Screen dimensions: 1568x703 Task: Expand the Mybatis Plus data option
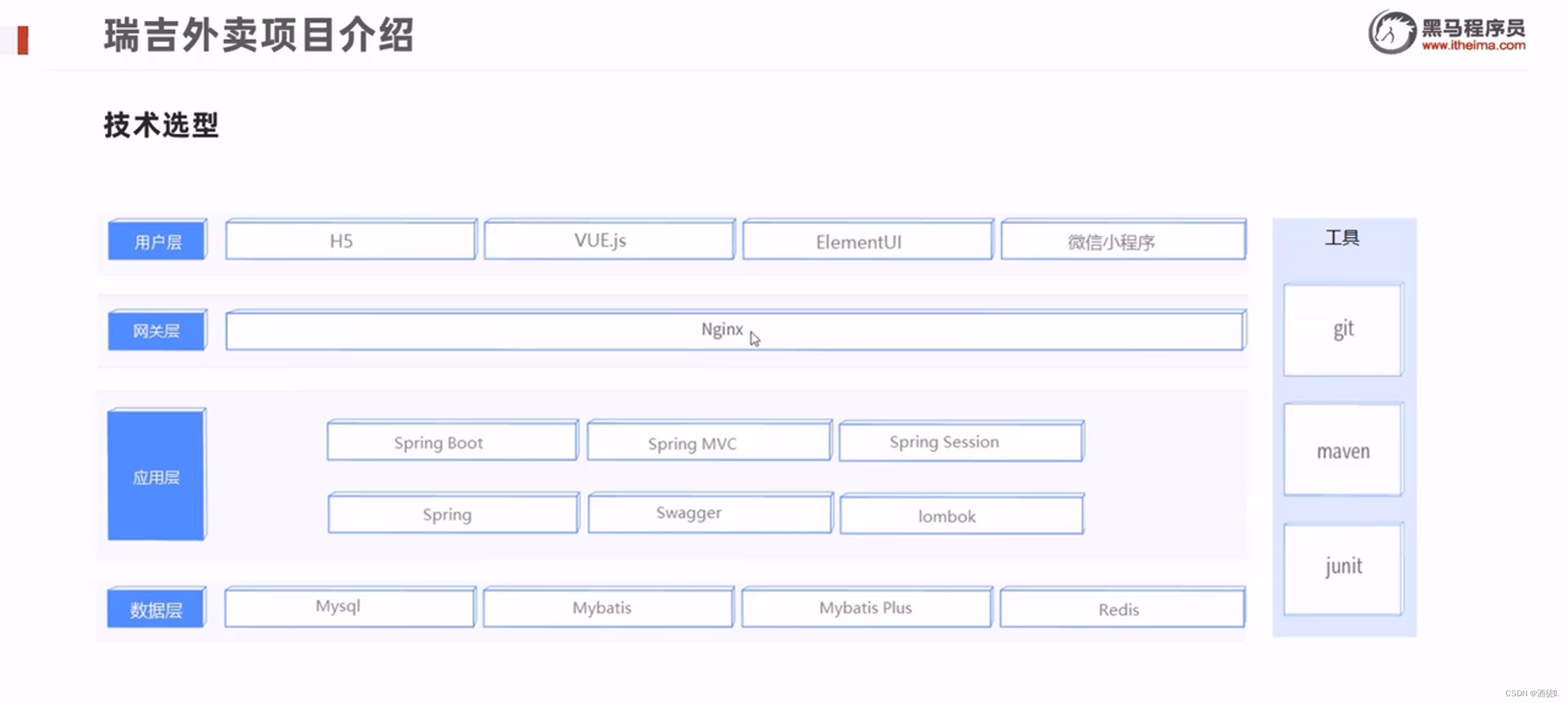pyautogui.click(x=864, y=606)
